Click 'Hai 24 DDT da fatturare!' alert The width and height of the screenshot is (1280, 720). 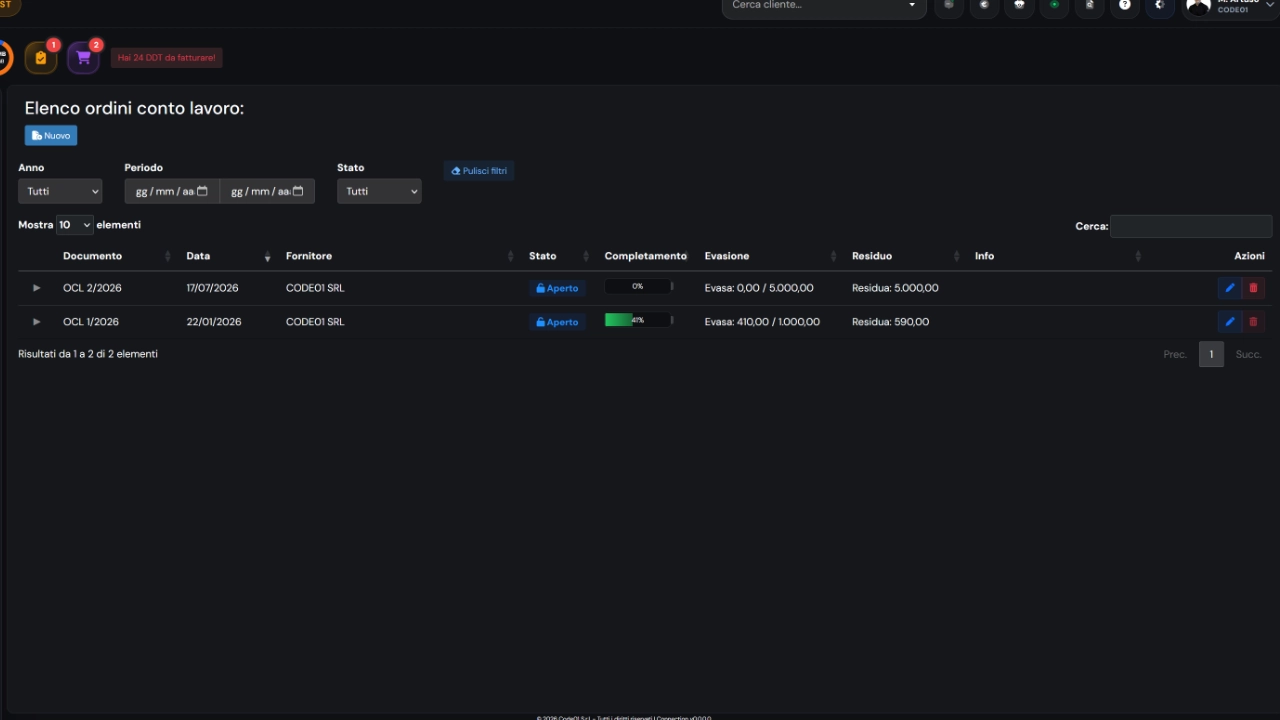[166, 58]
